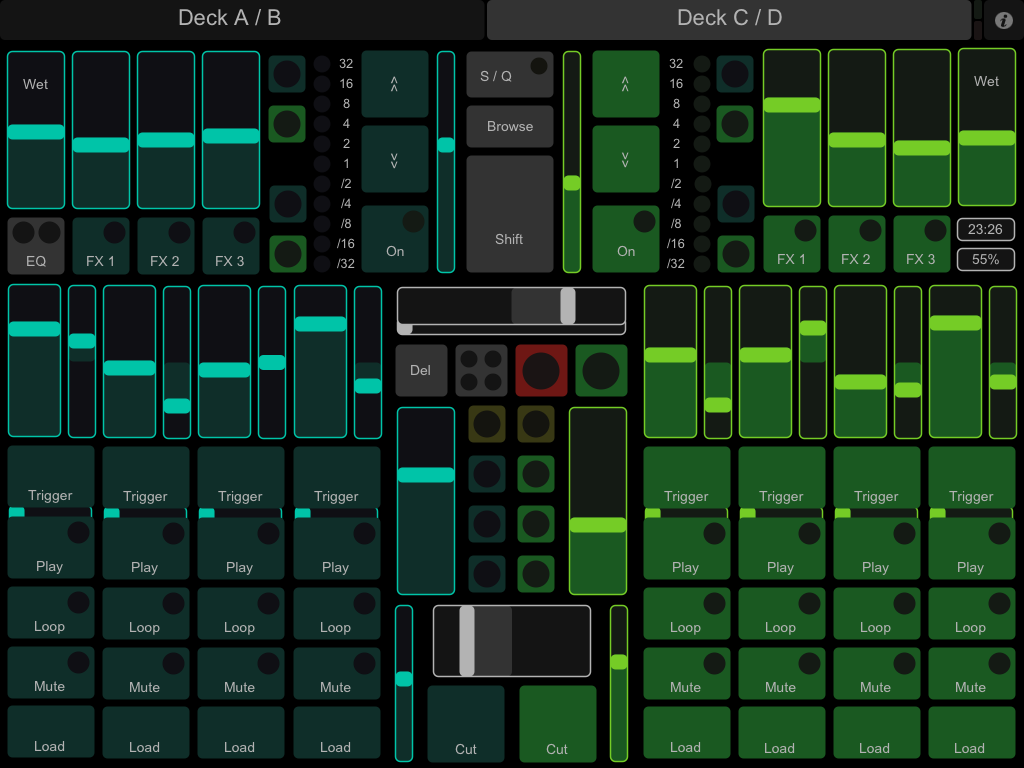Tap the teal double-up chevron button
Image resolution: width=1024 pixels, height=768 pixels.
[x=394, y=85]
